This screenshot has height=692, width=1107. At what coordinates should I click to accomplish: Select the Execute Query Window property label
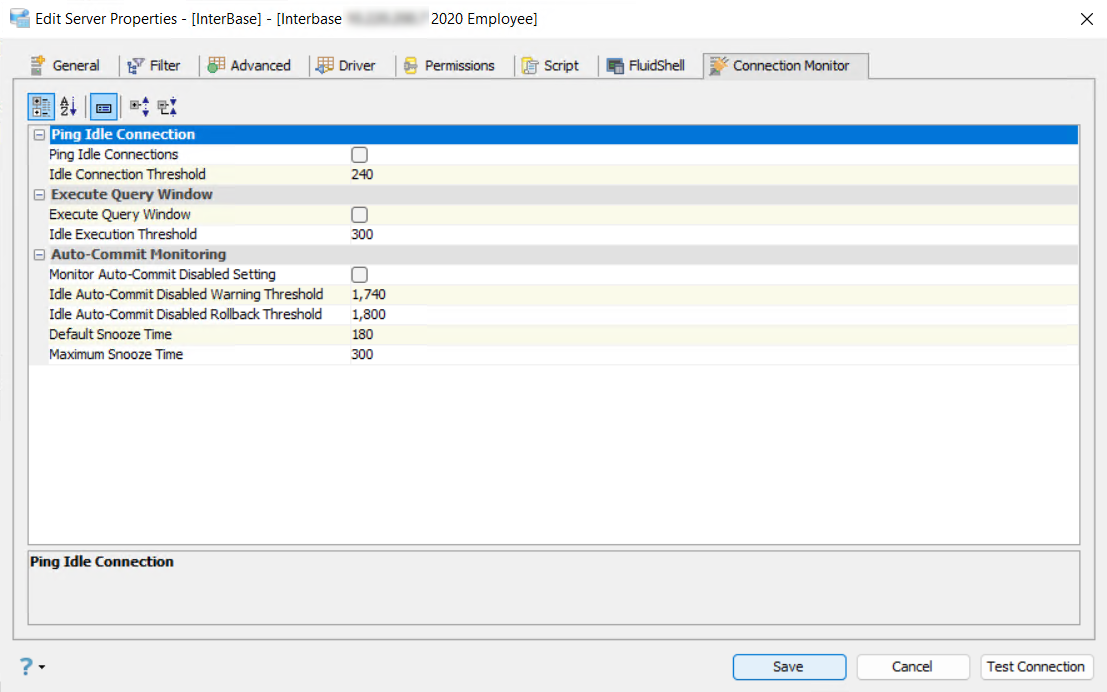120,215
